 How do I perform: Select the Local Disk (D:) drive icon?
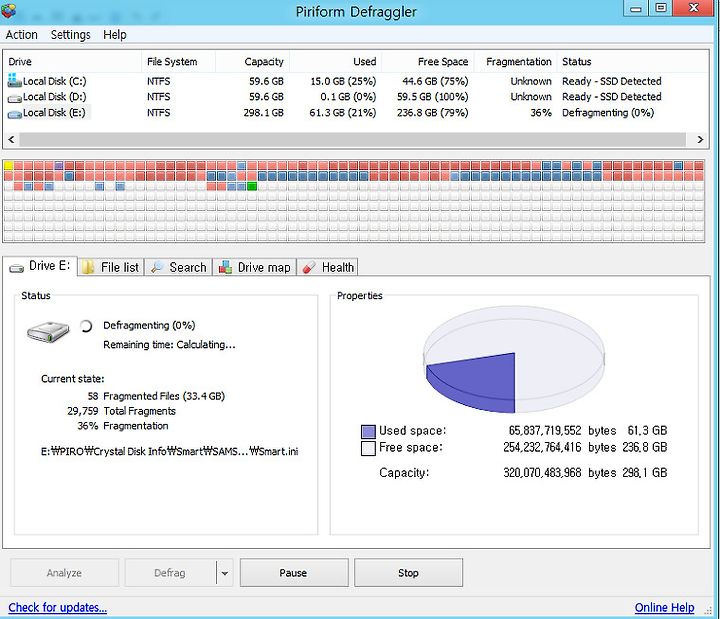15,97
